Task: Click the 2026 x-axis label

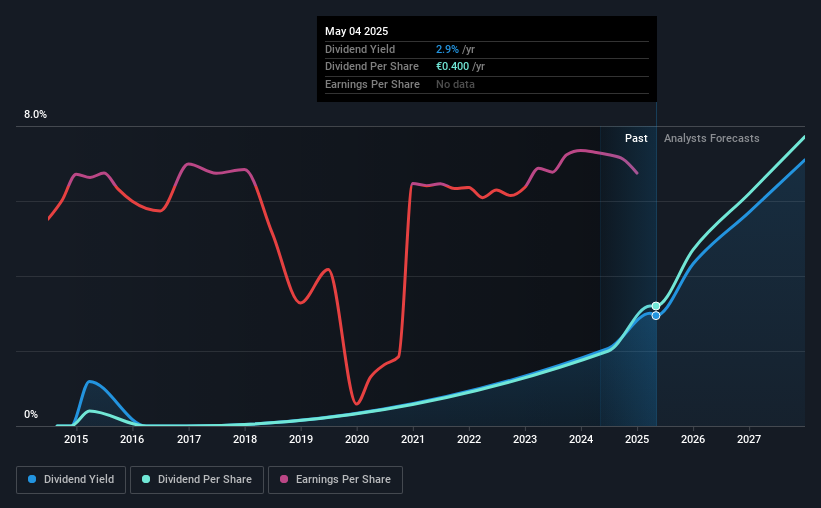Action: pyautogui.click(x=693, y=439)
